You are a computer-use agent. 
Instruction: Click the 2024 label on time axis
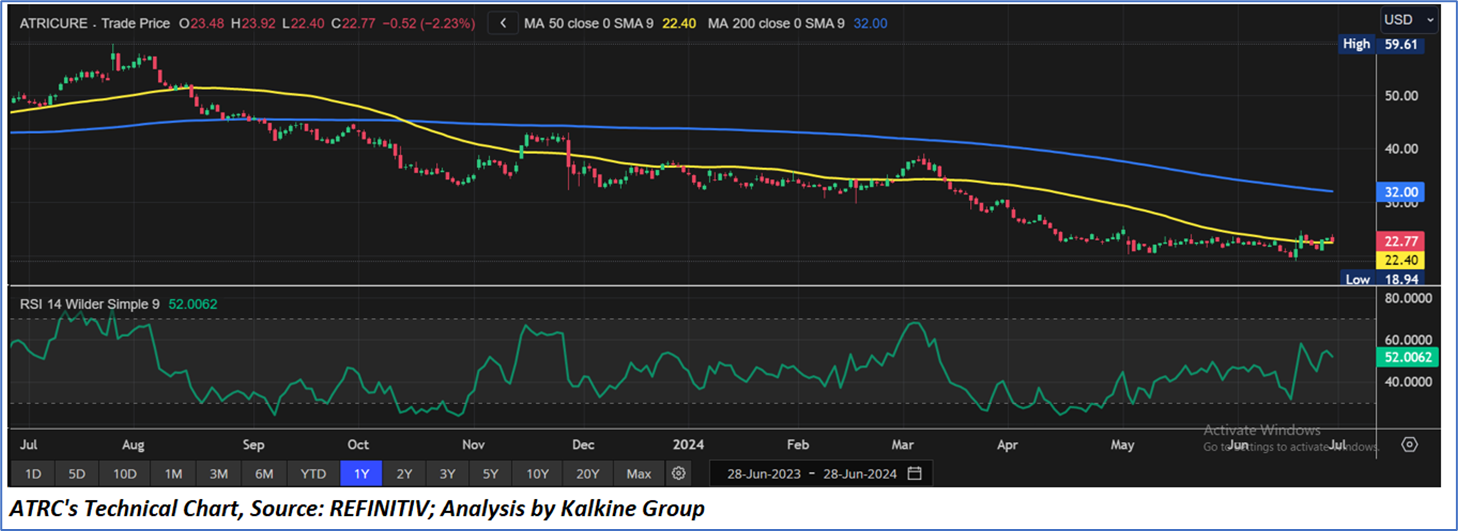point(689,445)
